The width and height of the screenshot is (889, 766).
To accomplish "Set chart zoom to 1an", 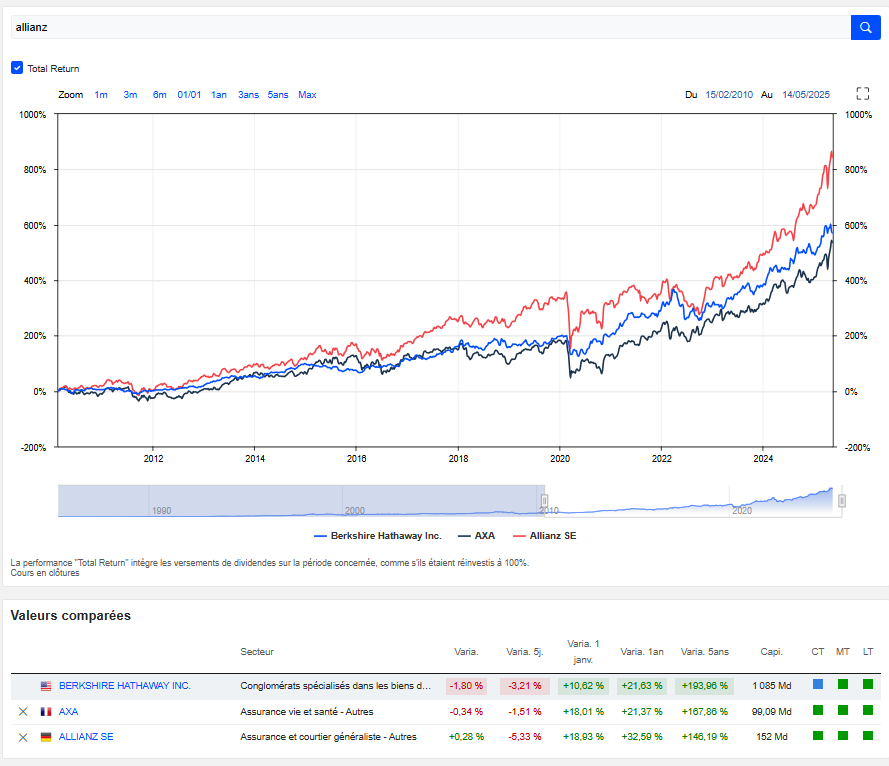I will pos(219,95).
